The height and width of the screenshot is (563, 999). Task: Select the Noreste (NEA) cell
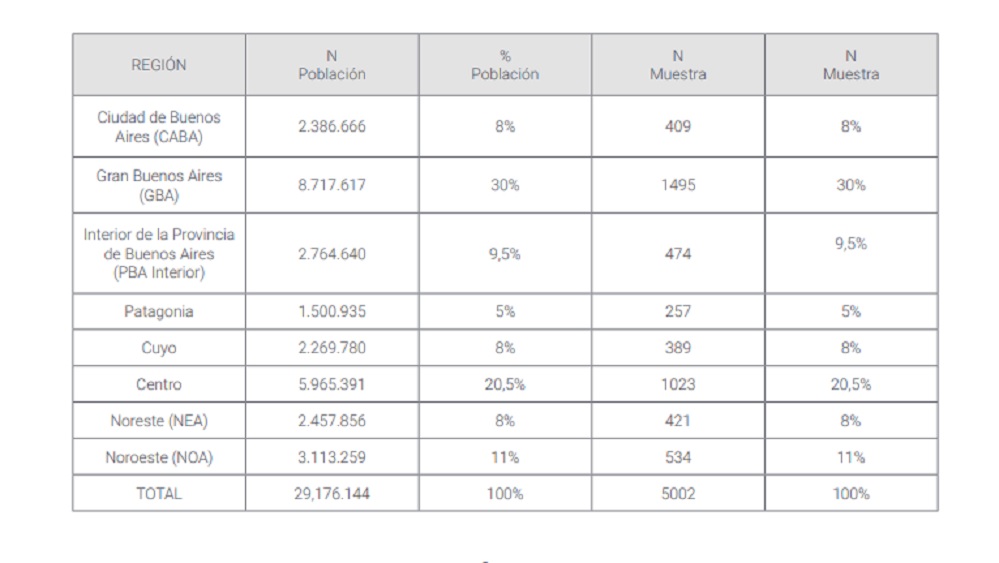[x=159, y=420]
